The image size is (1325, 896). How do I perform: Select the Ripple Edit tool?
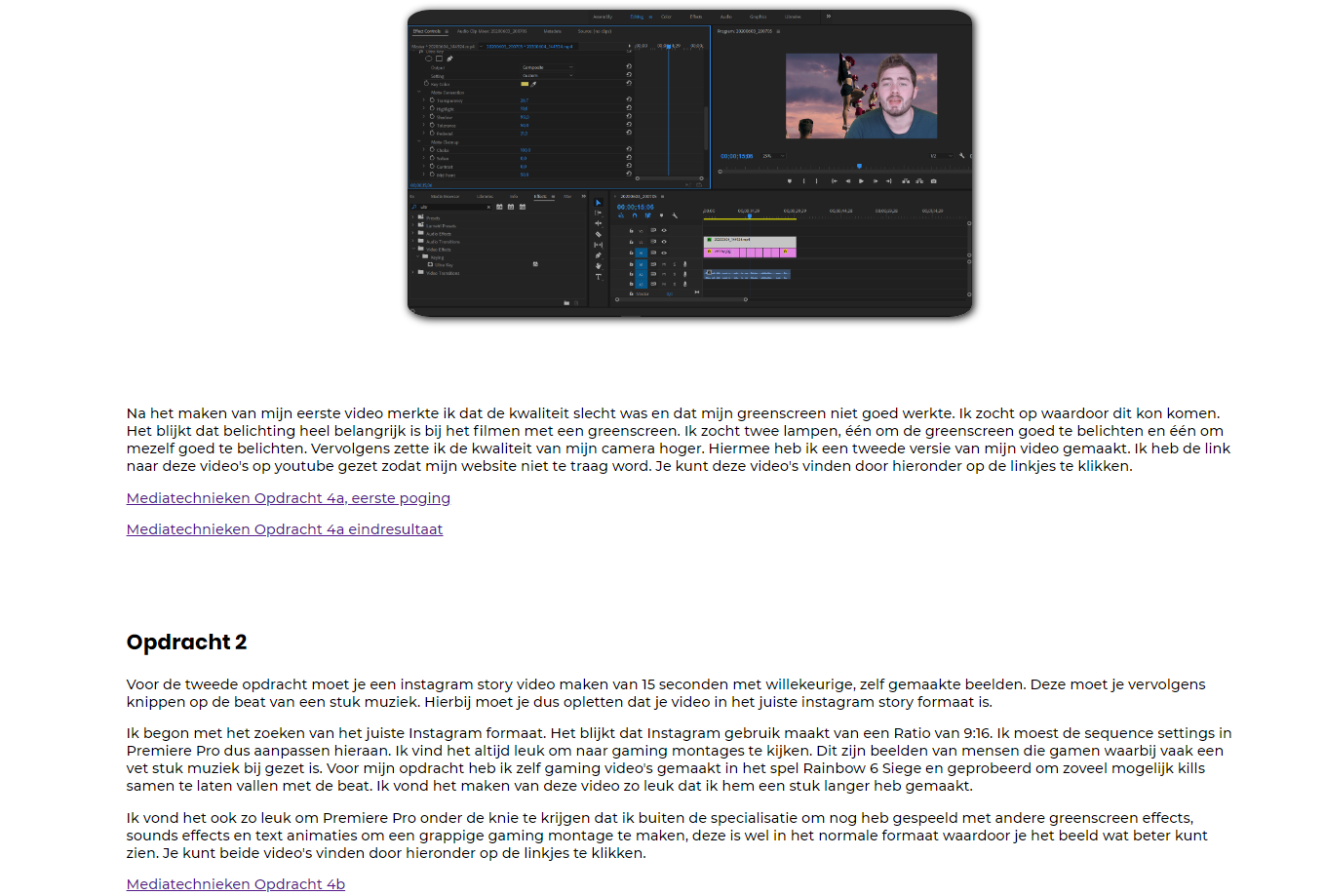pos(599,223)
